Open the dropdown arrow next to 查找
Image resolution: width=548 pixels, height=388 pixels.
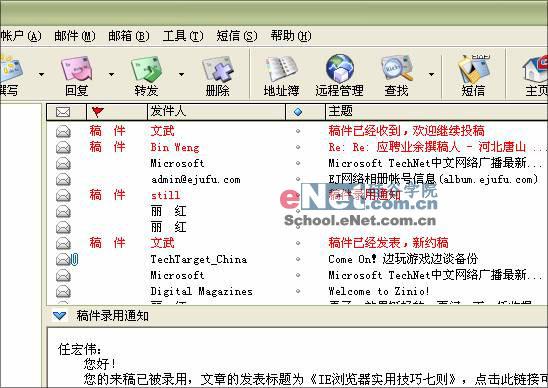pos(431,74)
